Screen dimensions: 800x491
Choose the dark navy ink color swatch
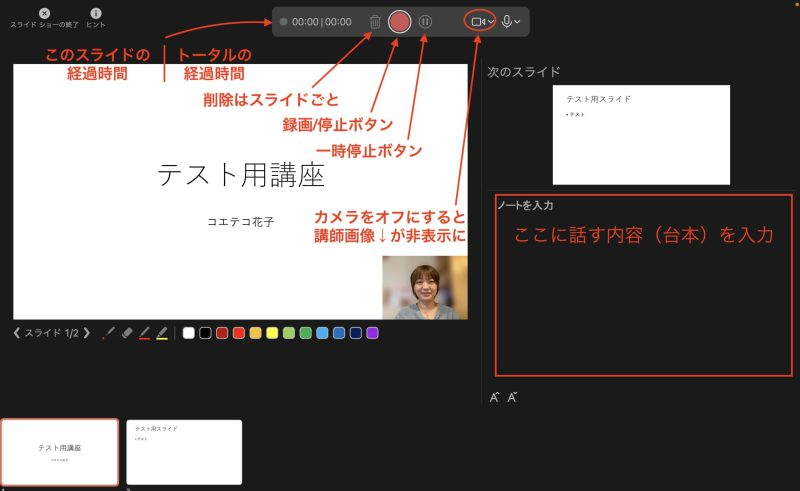pos(356,333)
